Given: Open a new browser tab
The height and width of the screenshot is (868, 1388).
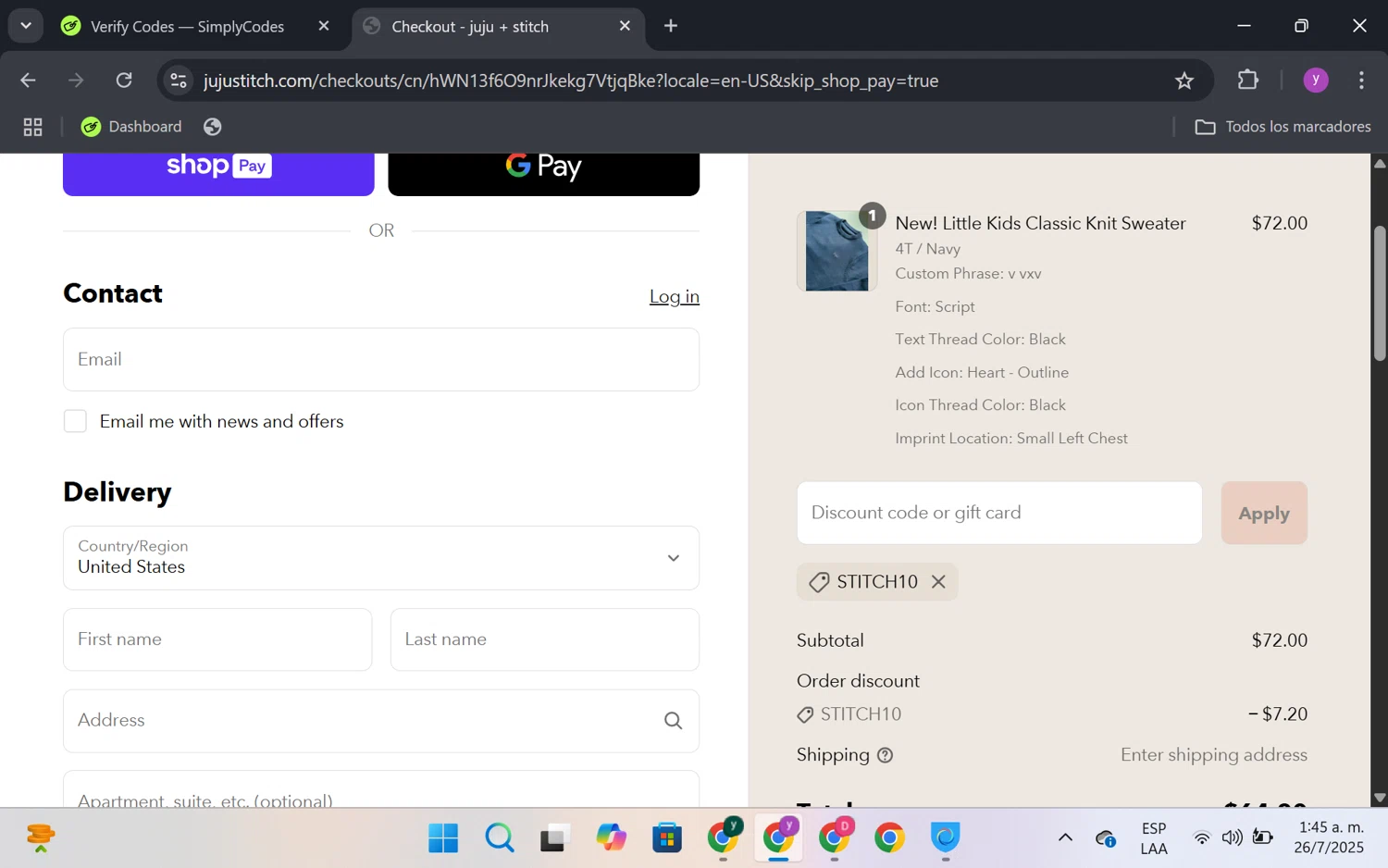Looking at the screenshot, I should [x=671, y=26].
